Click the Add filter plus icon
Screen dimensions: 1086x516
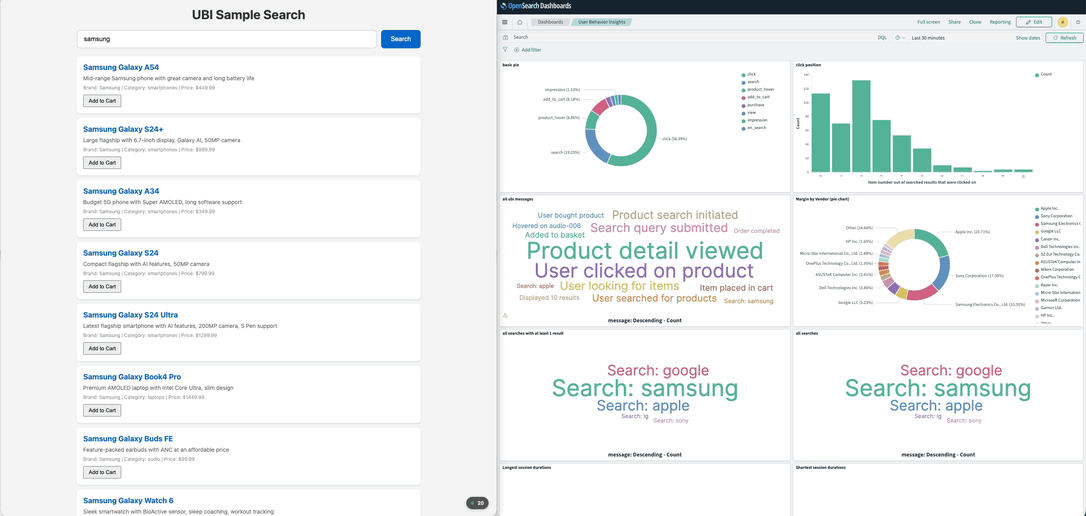tap(516, 50)
